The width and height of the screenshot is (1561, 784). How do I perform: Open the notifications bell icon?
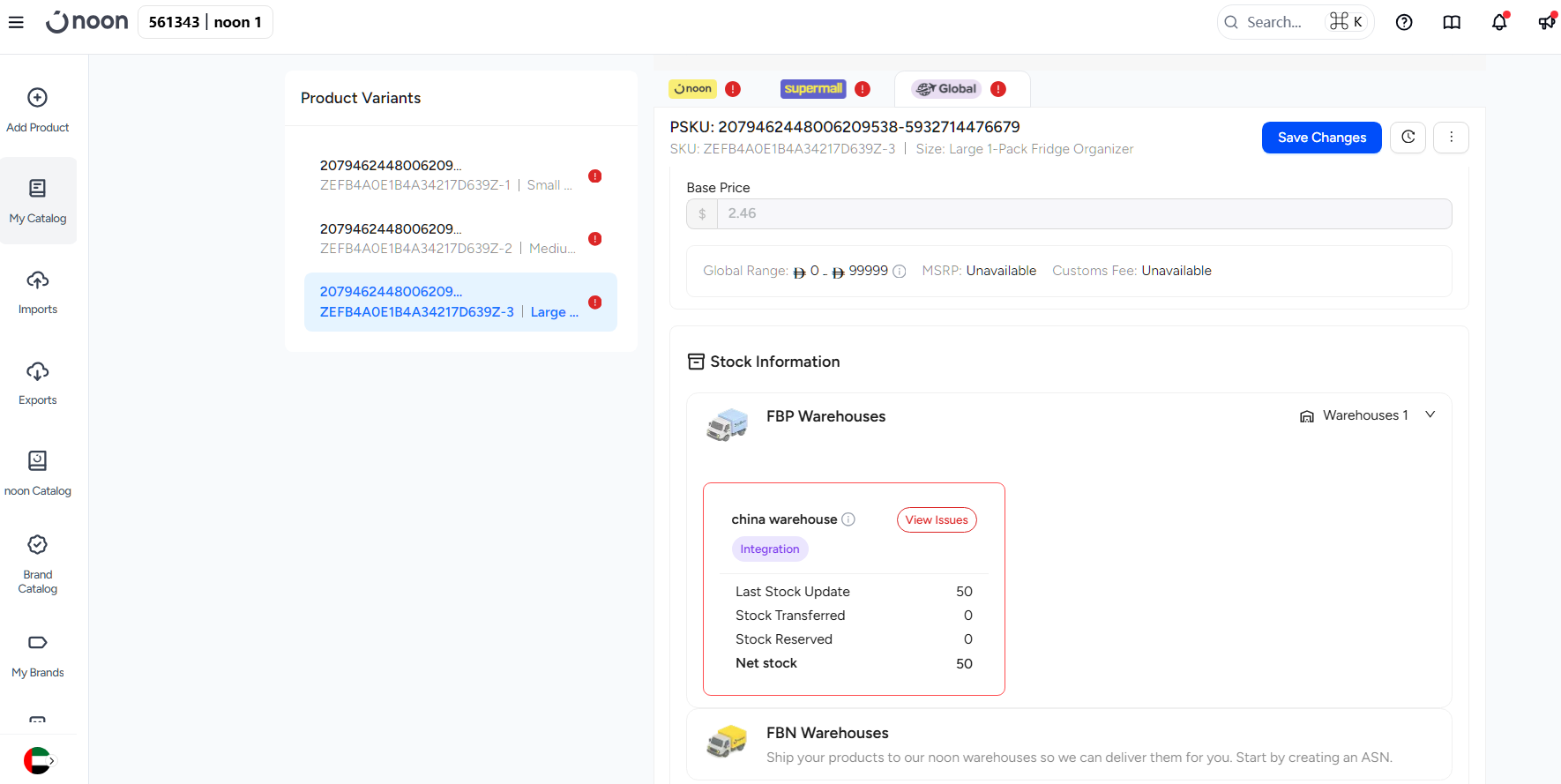click(x=1499, y=22)
